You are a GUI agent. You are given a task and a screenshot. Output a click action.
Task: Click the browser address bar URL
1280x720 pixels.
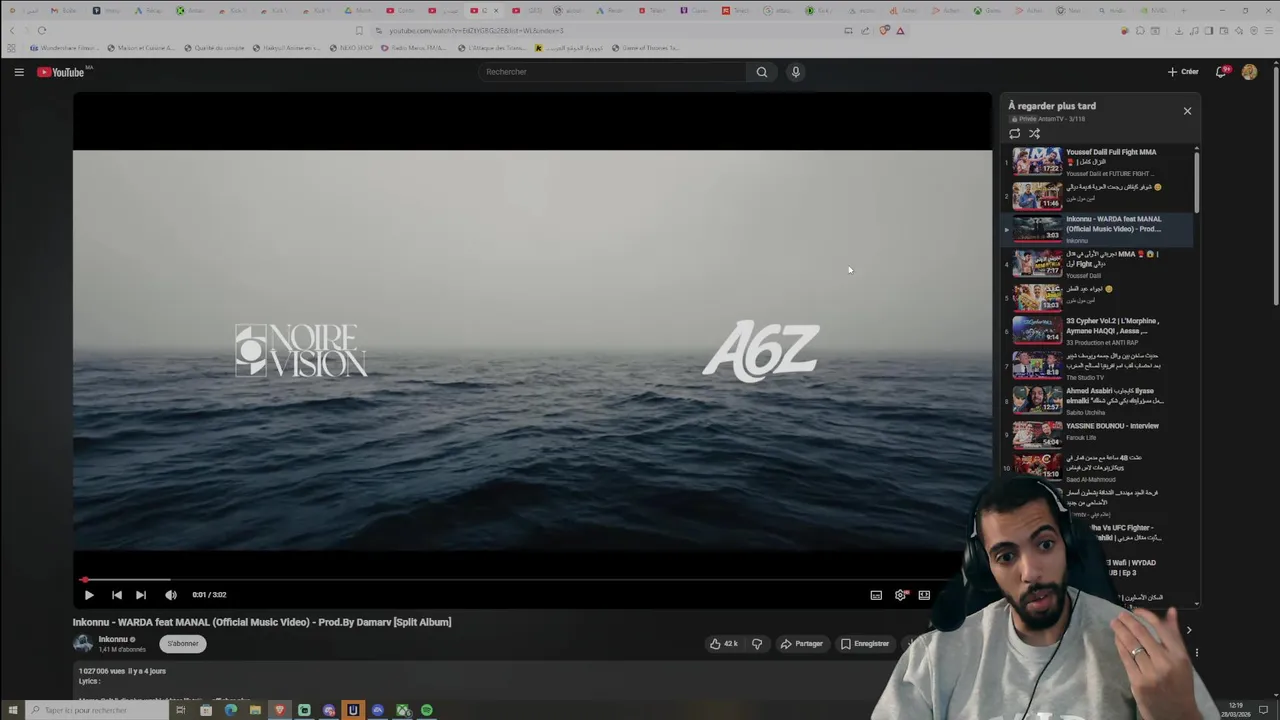[x=476, y=31]
